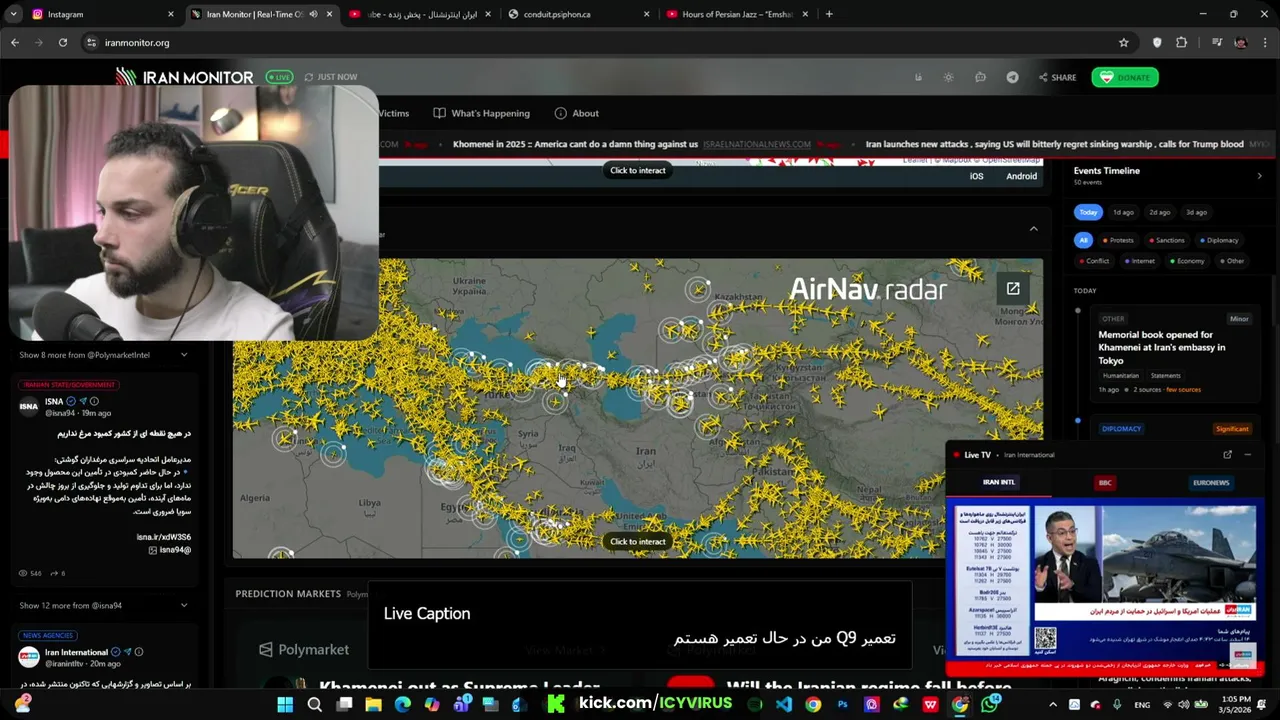The height and width of the screenshot is (720, 1280).
Task: Open the chat bot icon in header
Action: pos(980,77)
